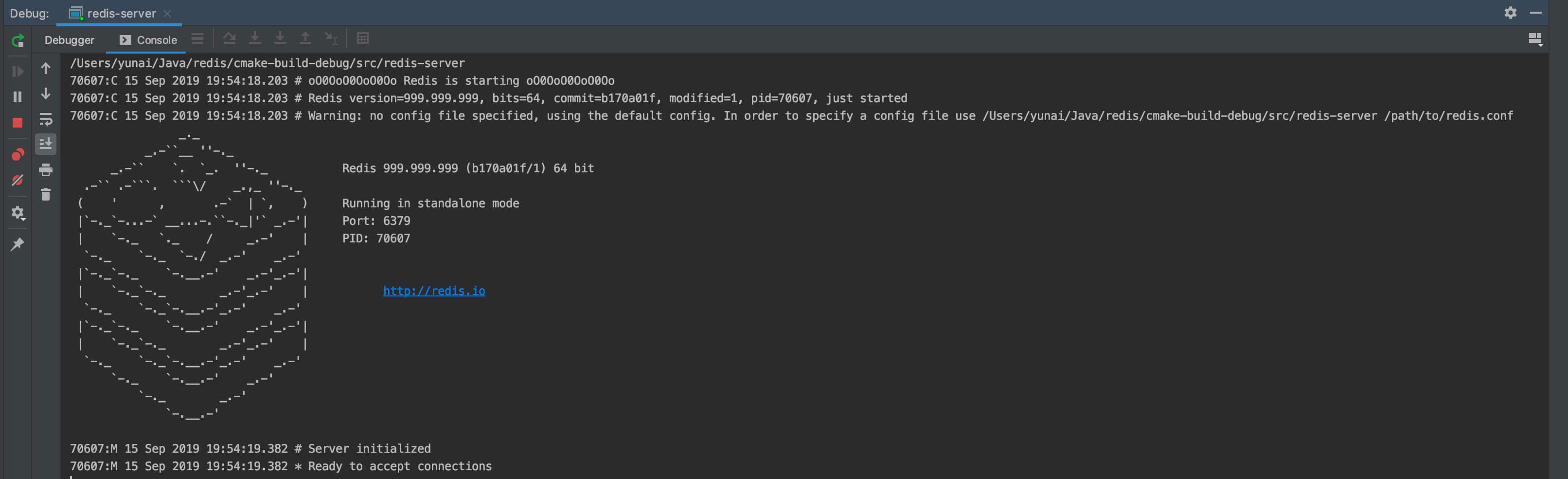This screenshot has height=479, width=1568.
Task: Select the Console tab
Action: pos(148,40)
